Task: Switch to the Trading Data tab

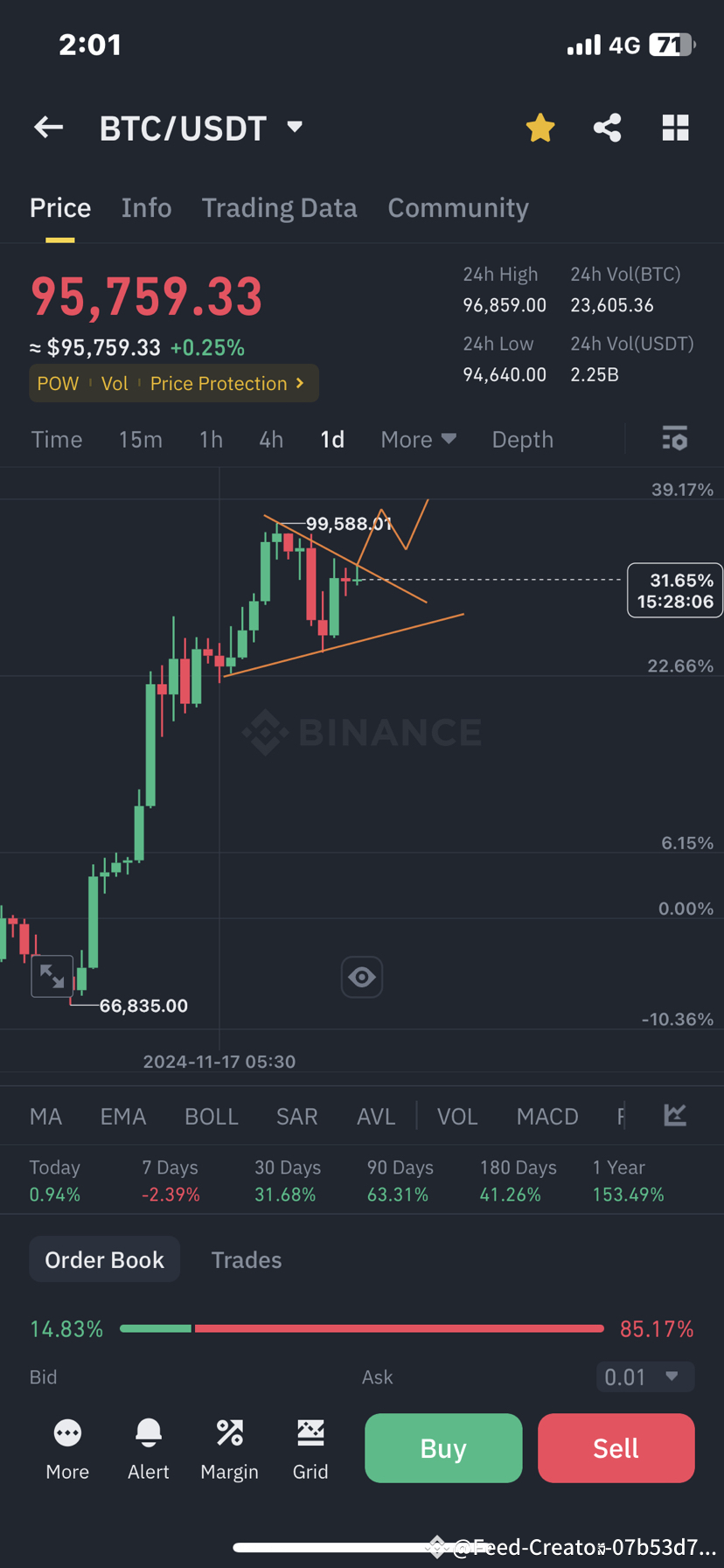Action: 279,207
